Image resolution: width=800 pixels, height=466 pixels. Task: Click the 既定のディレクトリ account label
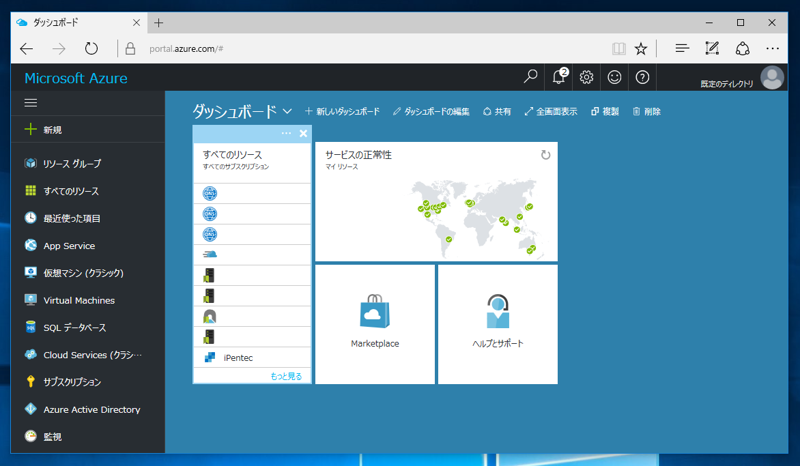[x=727, y=84]
